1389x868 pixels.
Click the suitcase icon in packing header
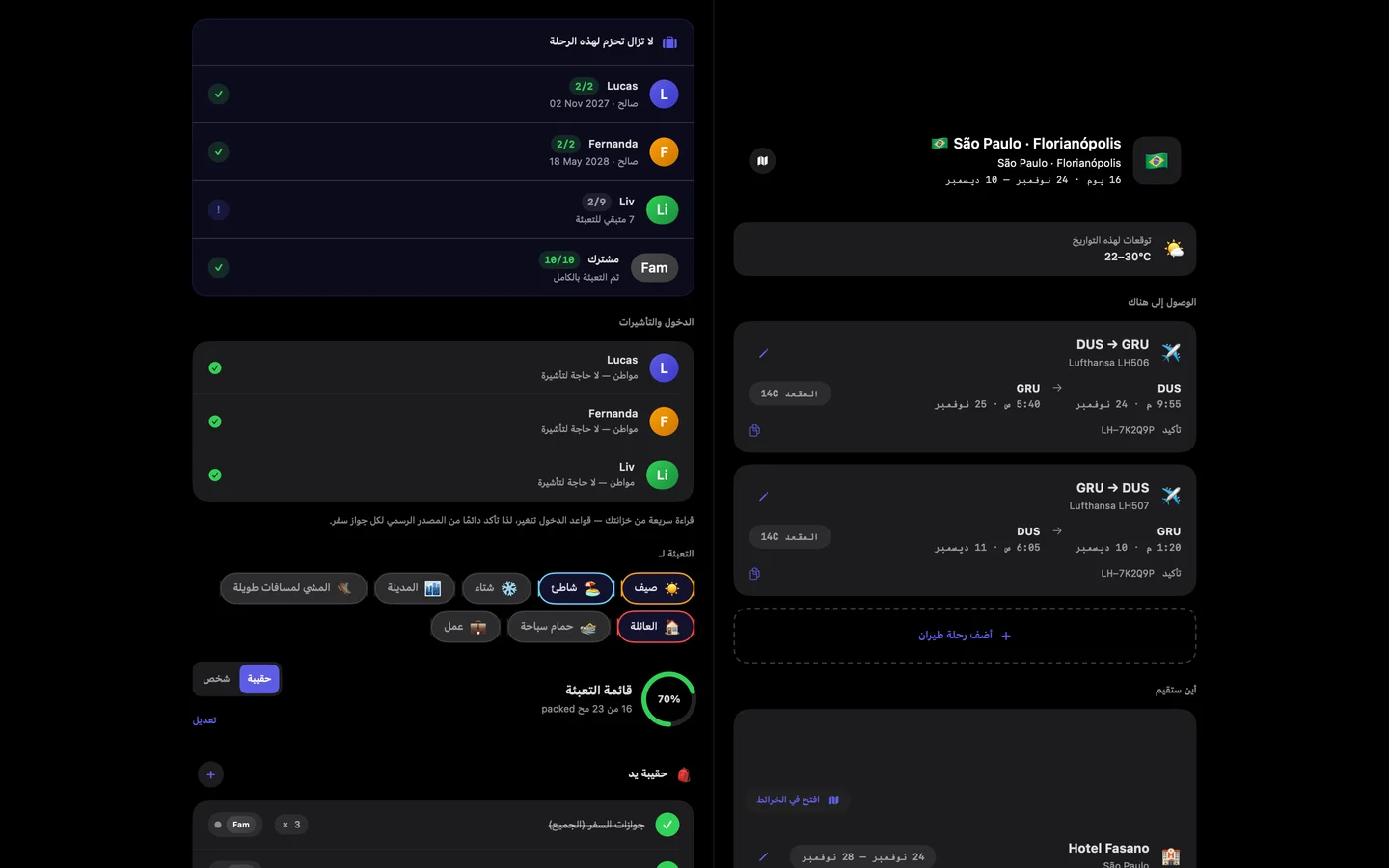pyautogui.click(x=669, y=42)
